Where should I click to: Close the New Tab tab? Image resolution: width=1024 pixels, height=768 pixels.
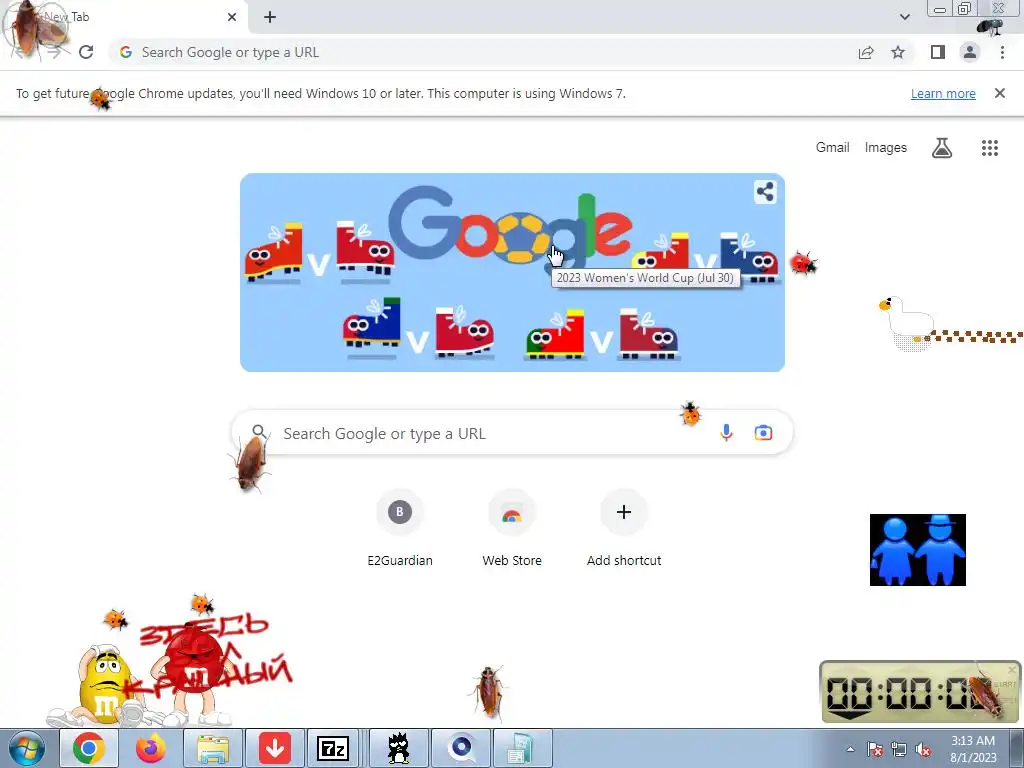[x=232, y=17]
